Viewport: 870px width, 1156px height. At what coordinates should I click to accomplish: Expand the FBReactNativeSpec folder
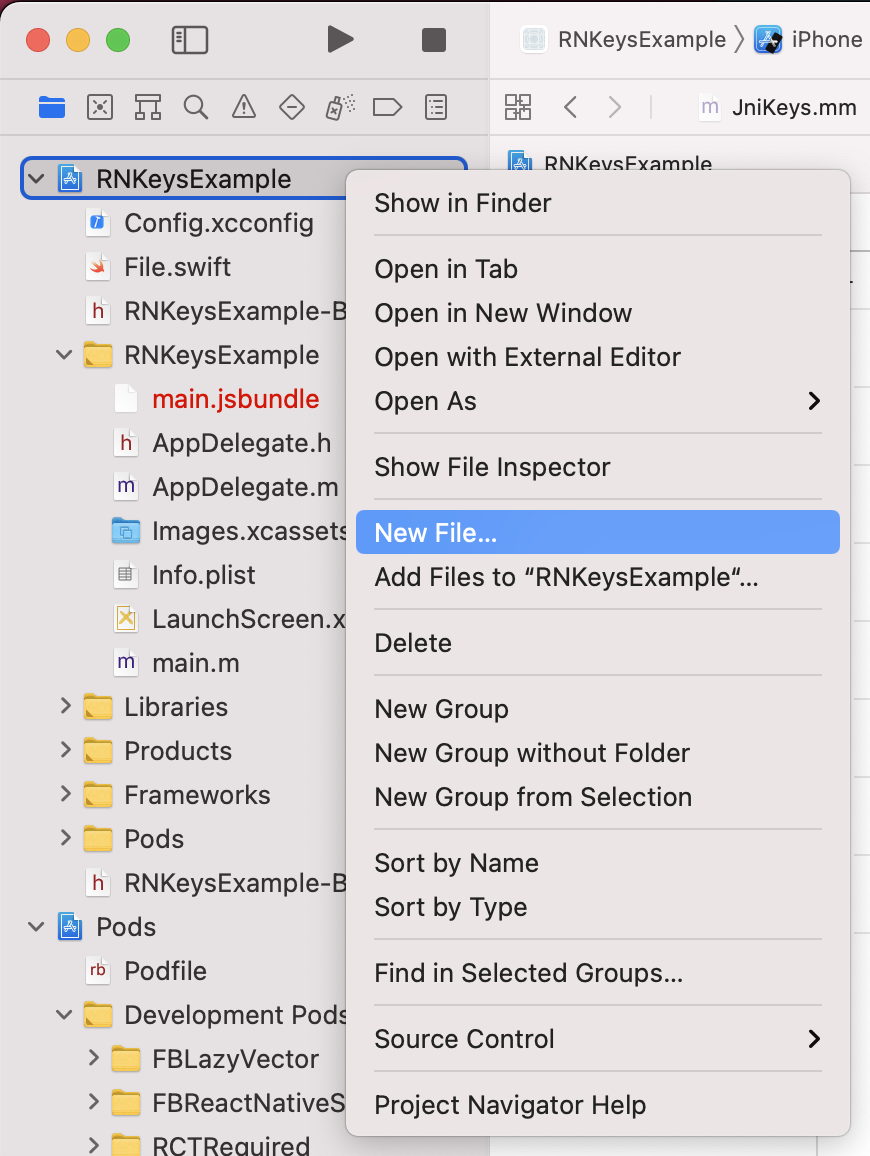(x=93, y=1102)
